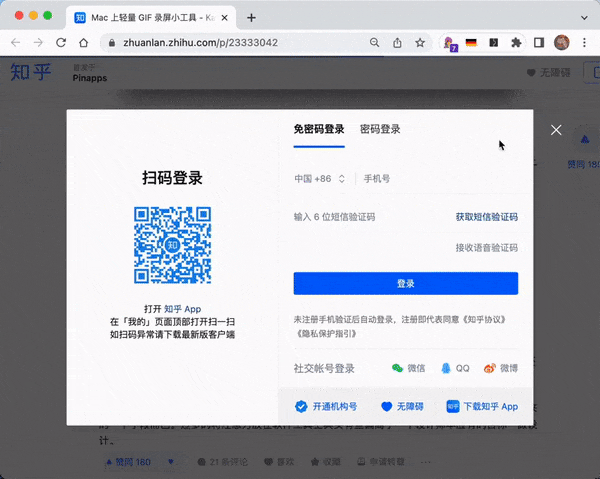
Task: Click the share icon in address bar
Action: pyautogui.click(x=397, y=42)
